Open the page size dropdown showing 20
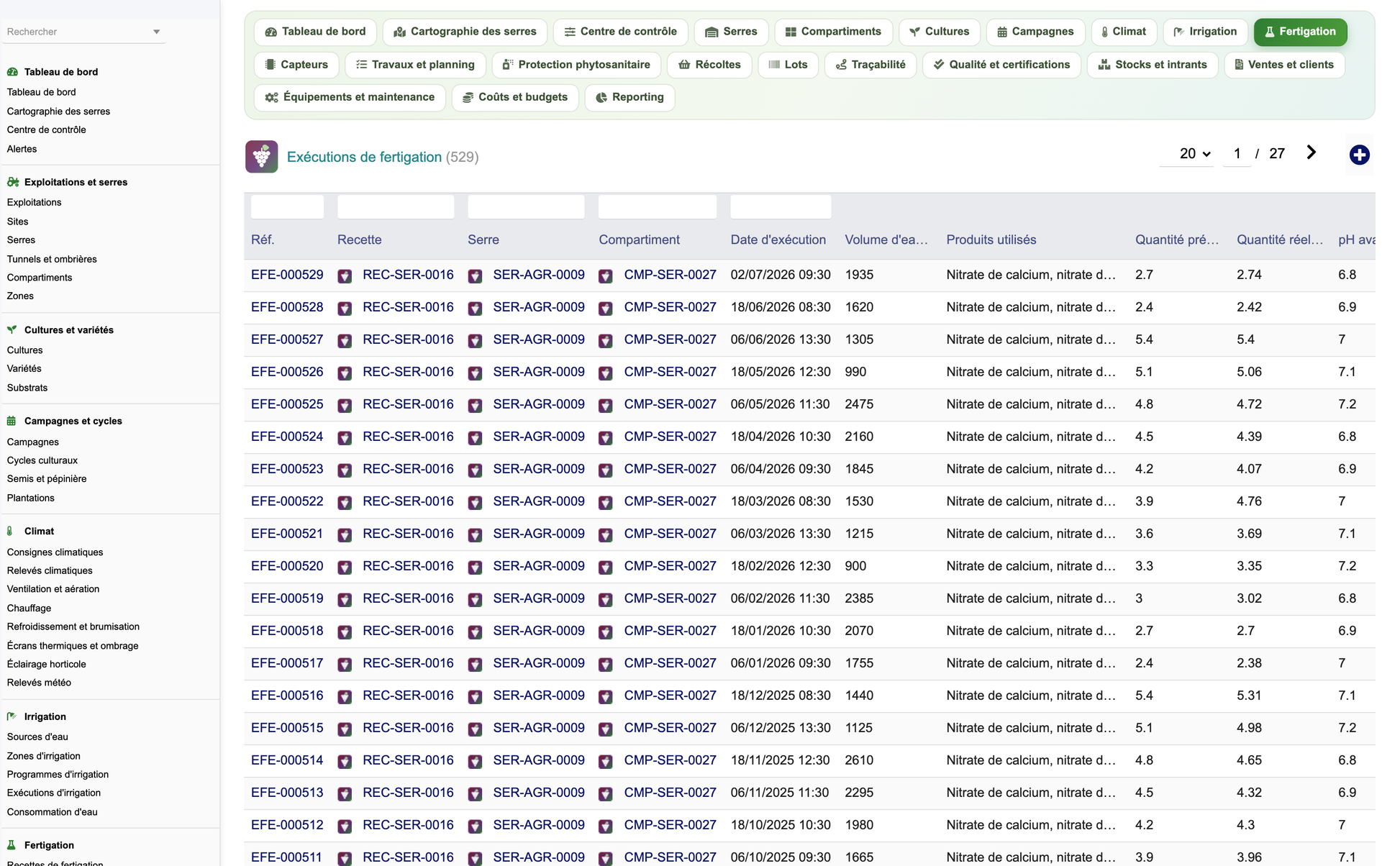 coord(1194,154)
